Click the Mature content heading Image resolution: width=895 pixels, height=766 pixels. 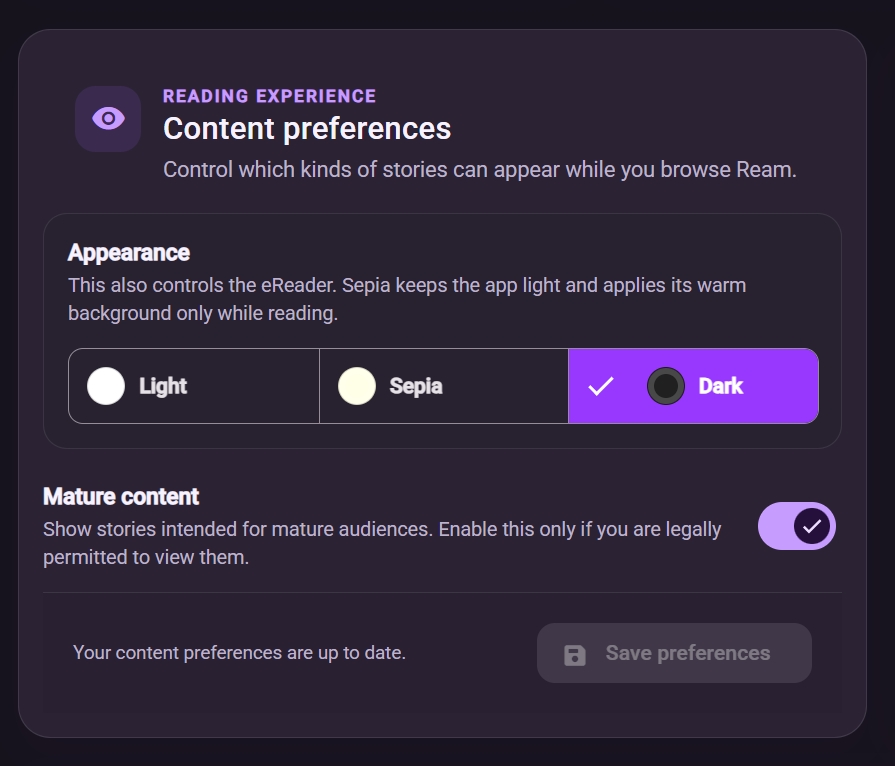click(121, 497)
